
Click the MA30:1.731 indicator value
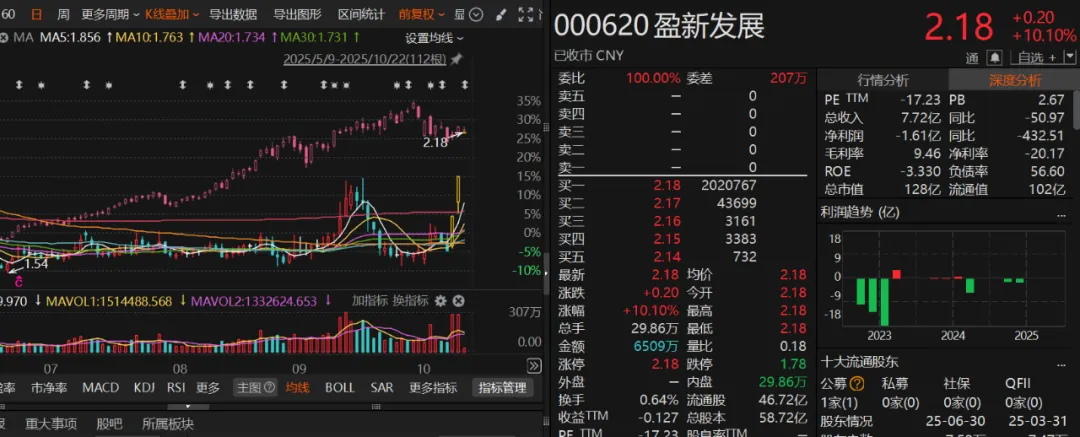[x=314, y=37]
